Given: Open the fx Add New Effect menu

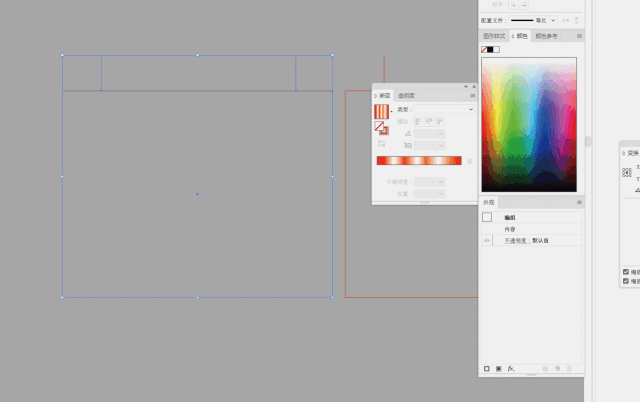Looking at the screenshot, I should tap(511, 369).
